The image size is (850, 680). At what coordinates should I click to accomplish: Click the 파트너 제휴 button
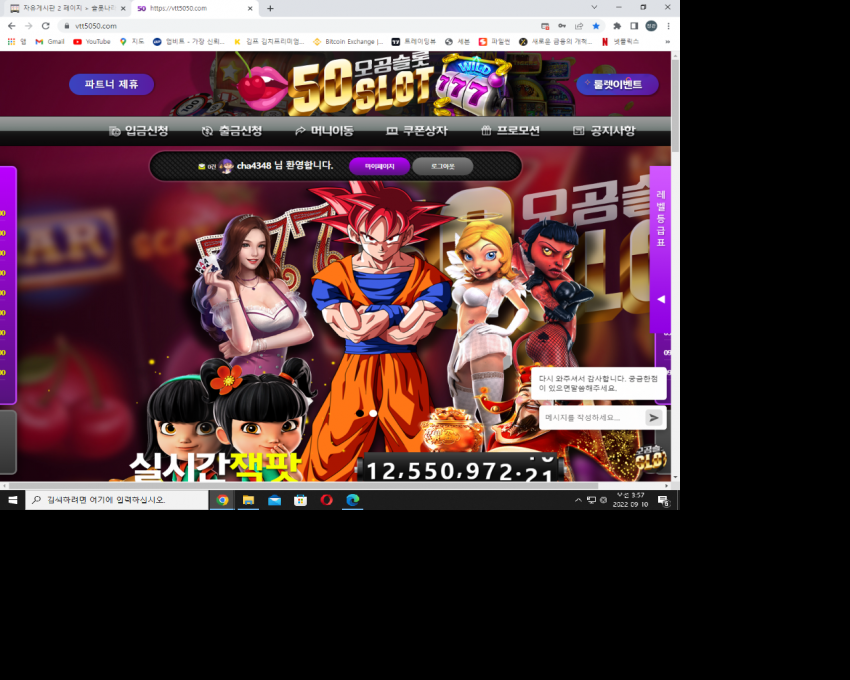pyautogui.click(x=112, y=84)
